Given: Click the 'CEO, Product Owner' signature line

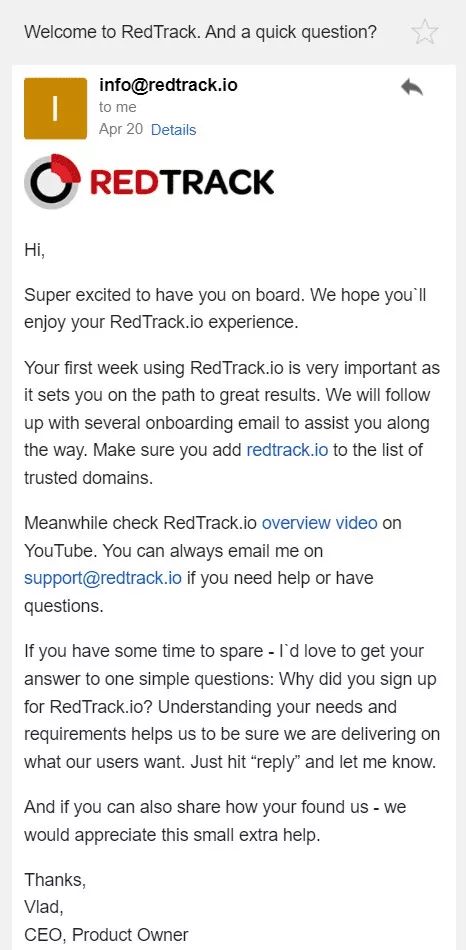Looking at the screenshot, I should [x=107, y=935].
